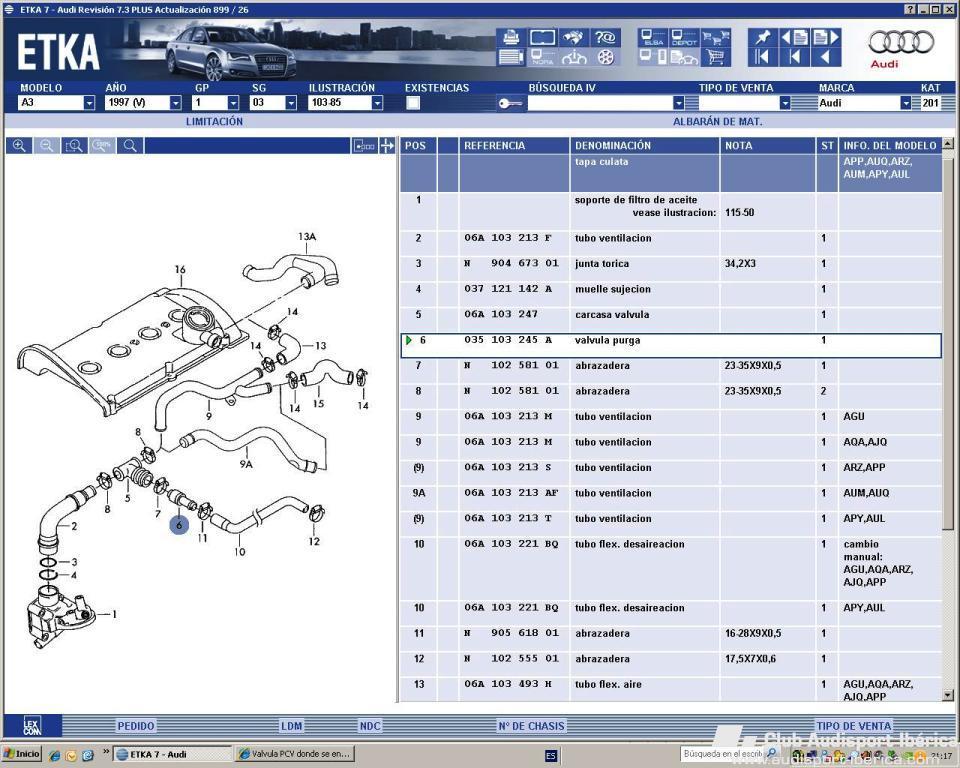Click the key icon beside Búsqueda IV
This screenshot has height=768, width=960.
511,103
